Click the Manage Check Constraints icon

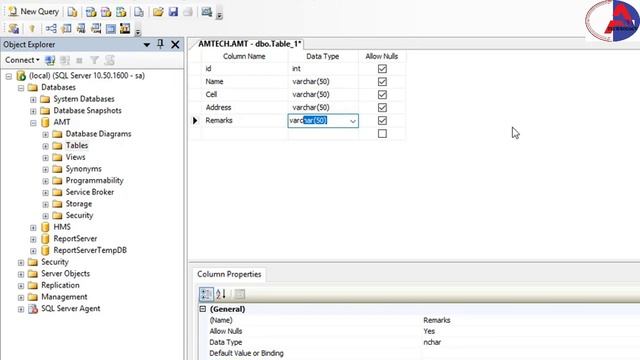[x=111, y=29]
